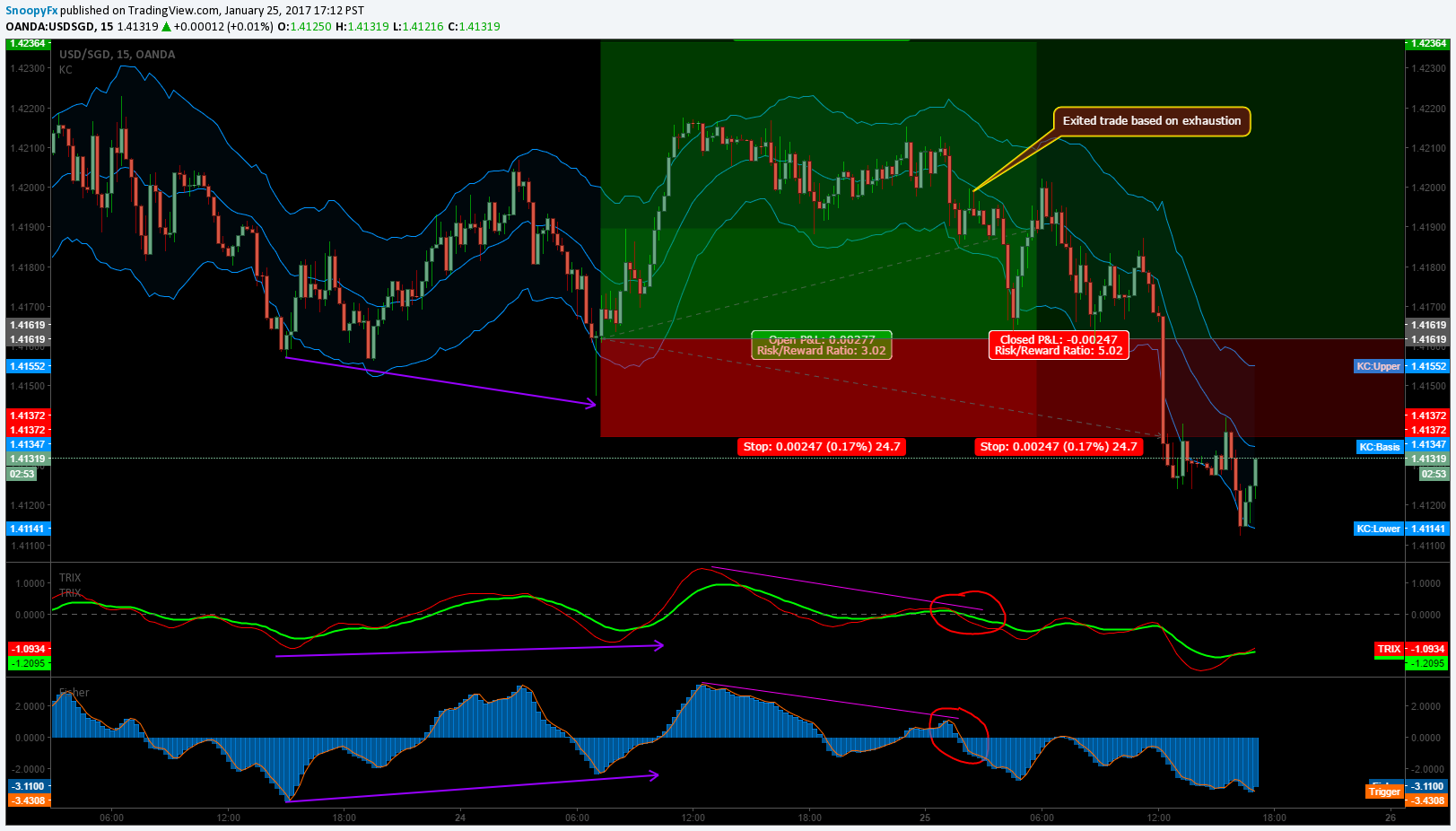
Task: Click the green 1.42364 price tag on the left axis
Action: [28, 43]
